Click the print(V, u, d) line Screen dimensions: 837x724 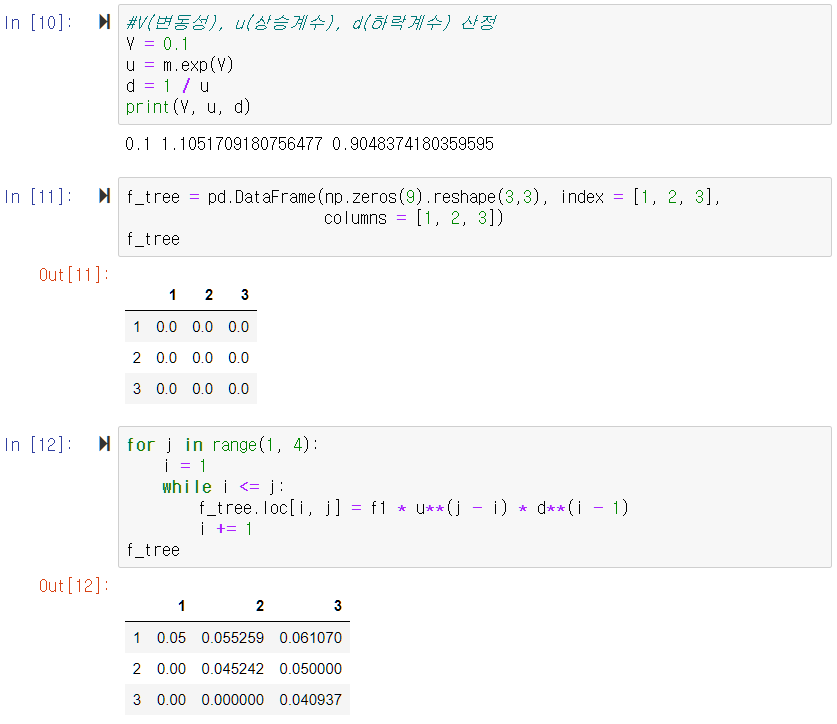(x=188, y=107)
